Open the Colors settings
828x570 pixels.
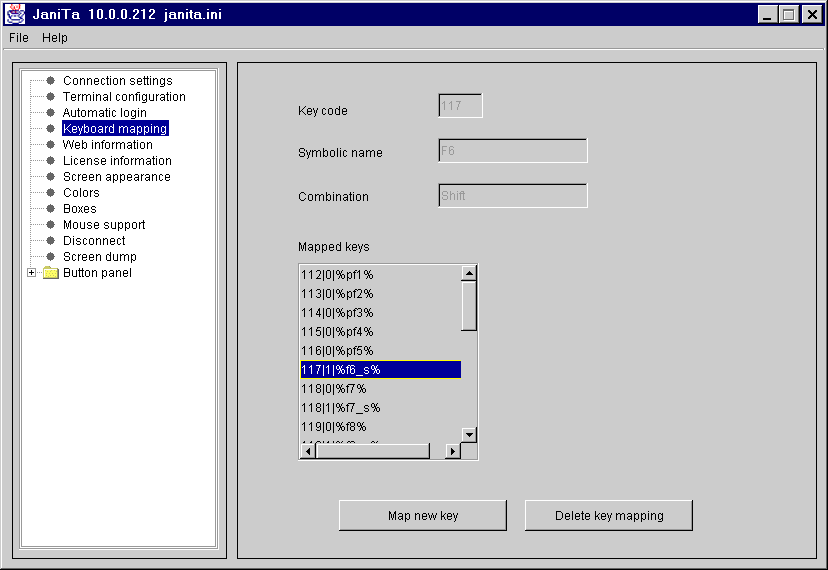[x=81, y=192]
